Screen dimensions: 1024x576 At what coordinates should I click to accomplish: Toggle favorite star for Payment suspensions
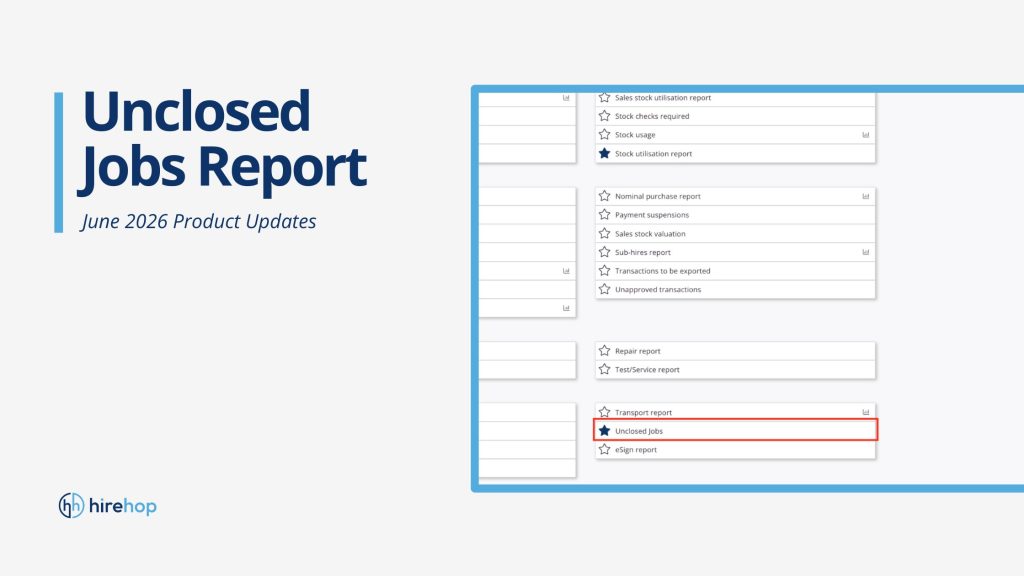(604, 214)
